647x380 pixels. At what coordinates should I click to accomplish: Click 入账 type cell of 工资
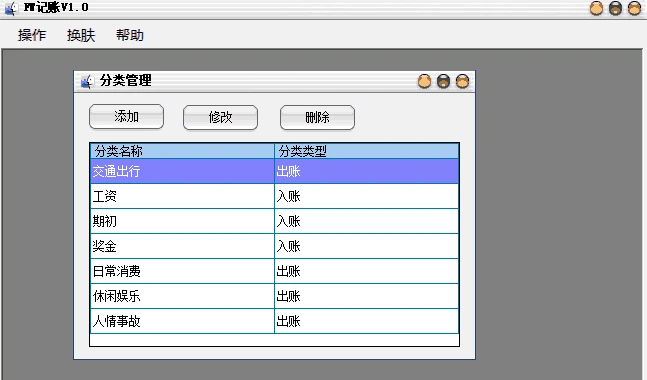coord(367,196)
